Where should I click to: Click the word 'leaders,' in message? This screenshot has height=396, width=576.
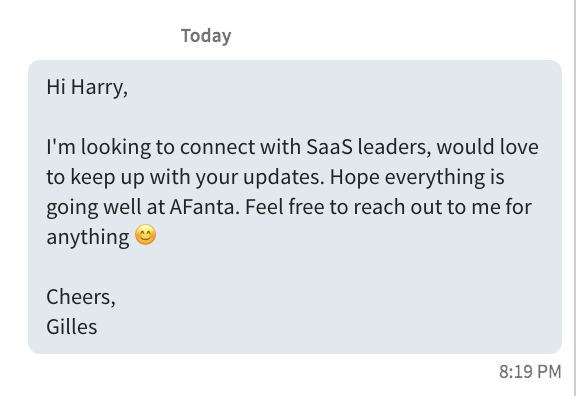(394, 147)
